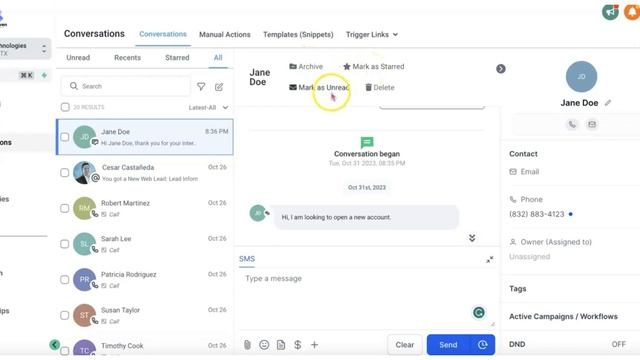Open the Robert Martinez conversation

click(145, 208)
